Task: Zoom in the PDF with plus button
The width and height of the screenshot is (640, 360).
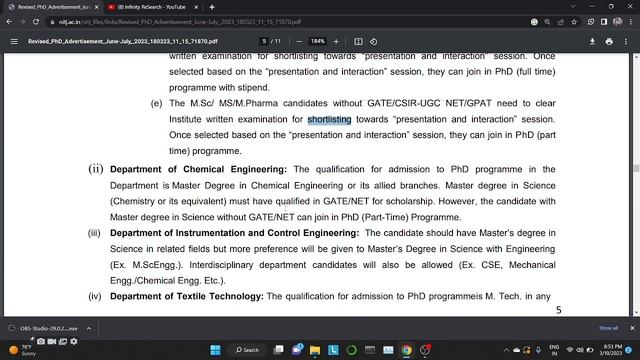Action: [336, 41]
